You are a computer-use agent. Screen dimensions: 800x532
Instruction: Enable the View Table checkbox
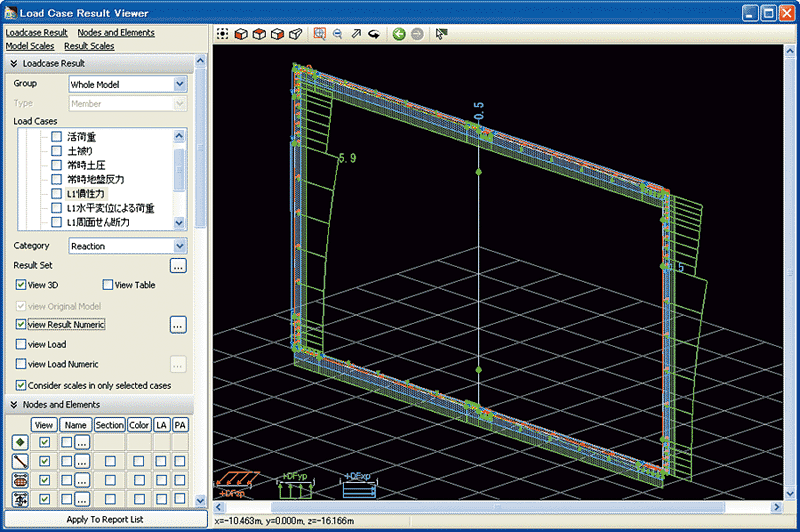109,285
